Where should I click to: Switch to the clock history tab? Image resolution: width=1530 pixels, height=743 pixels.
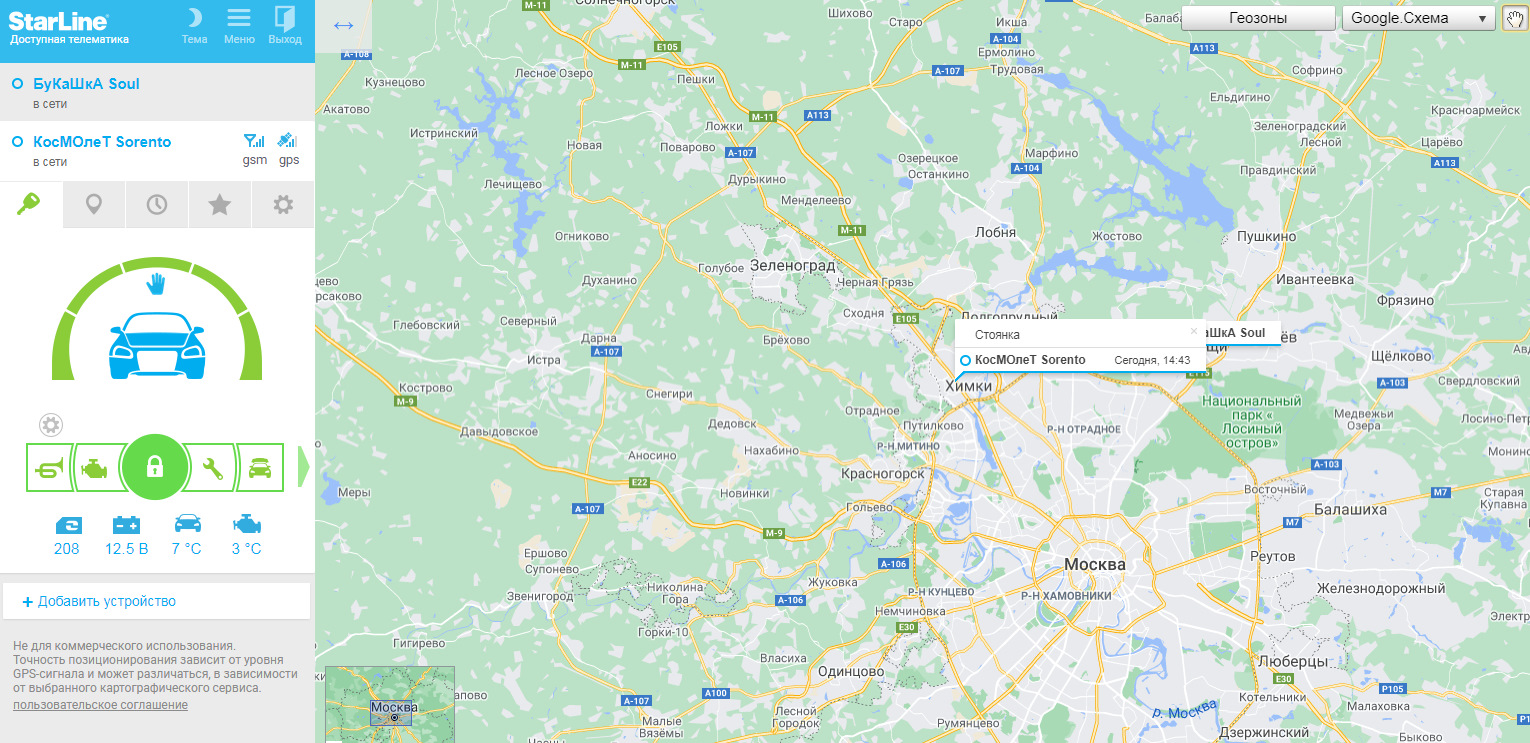click(157, 204)
